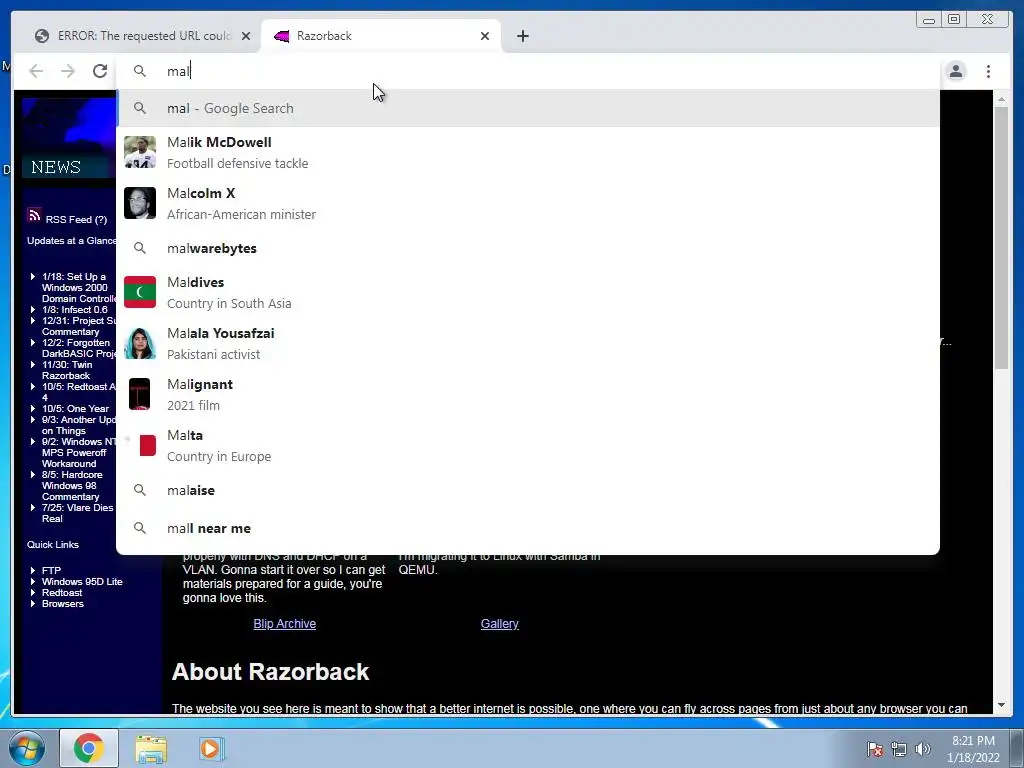Viewport: 1024px width, 768px height.
Task: Choose the Malta suggestion
Action: tap(528, 445)
